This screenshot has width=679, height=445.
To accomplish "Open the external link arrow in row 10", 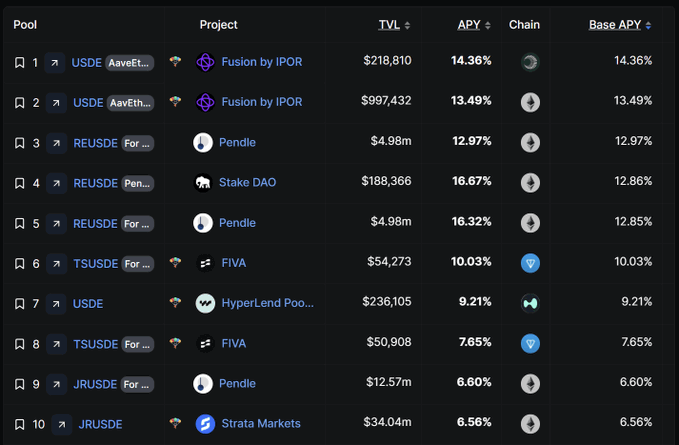I will pos(62,424).
